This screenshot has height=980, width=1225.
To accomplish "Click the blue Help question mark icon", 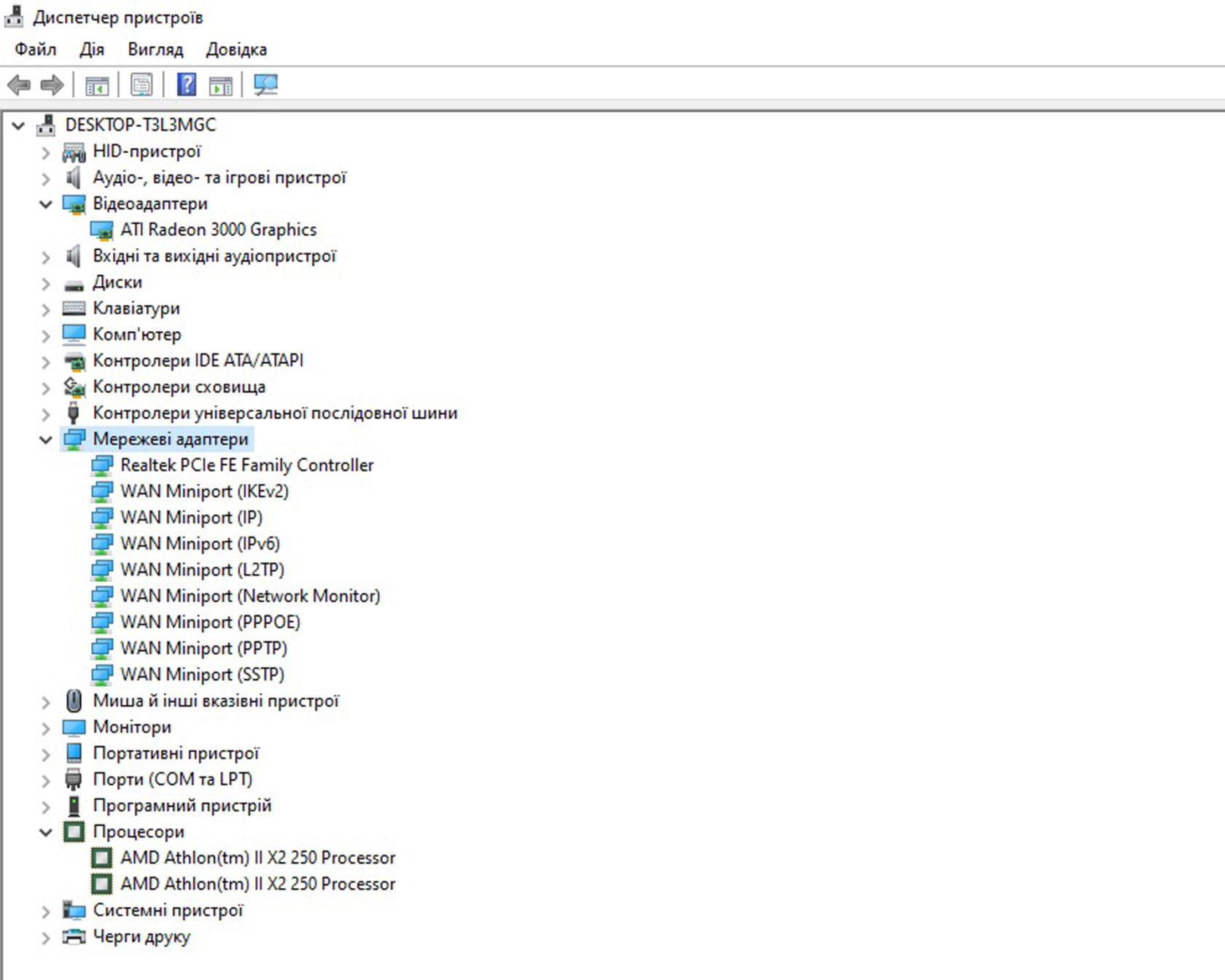I will click(x=187, y=85).
